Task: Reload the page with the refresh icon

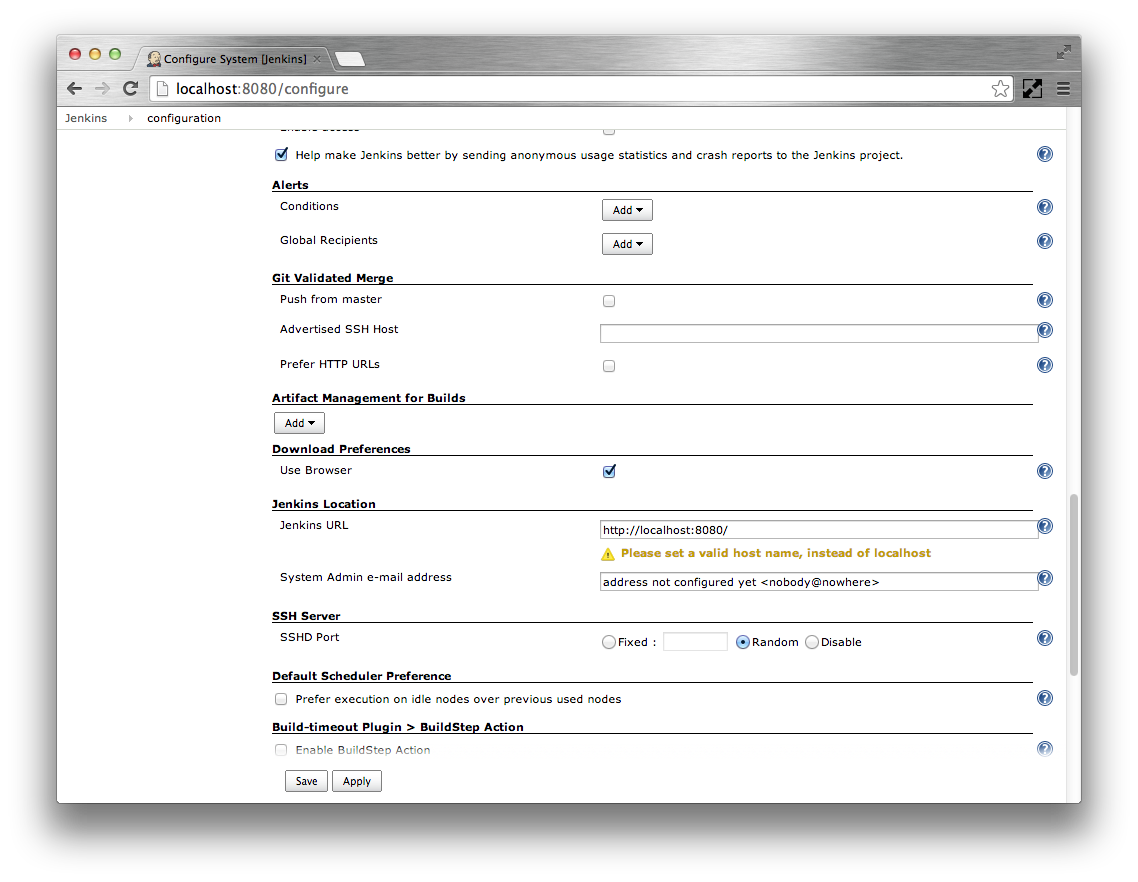Action: [x=130, y=89]
